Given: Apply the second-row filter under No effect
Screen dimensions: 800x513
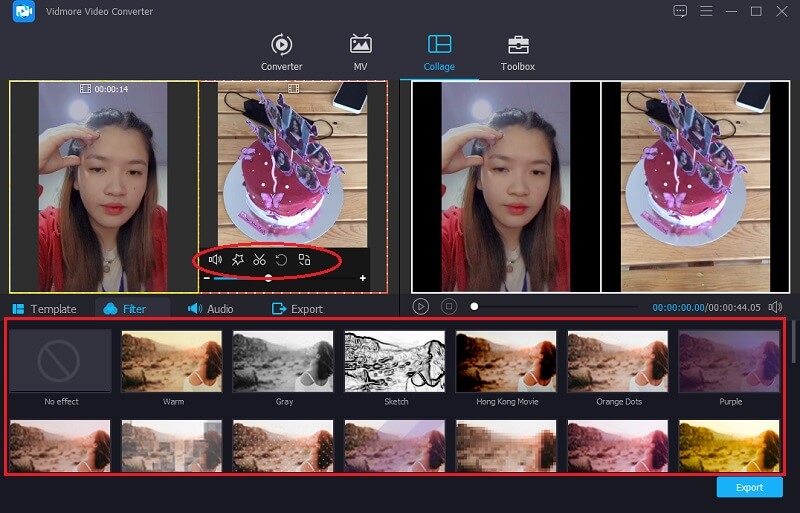Looking at the screenshot, I should pyautogui.click(x=60, y=446).
